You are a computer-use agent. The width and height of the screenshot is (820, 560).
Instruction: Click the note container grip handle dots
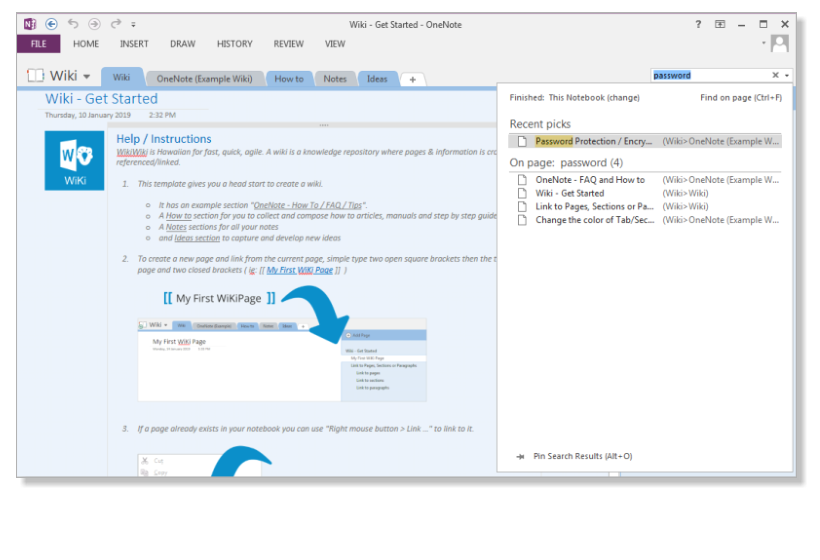pyautogui.click(x=324, y=125)
